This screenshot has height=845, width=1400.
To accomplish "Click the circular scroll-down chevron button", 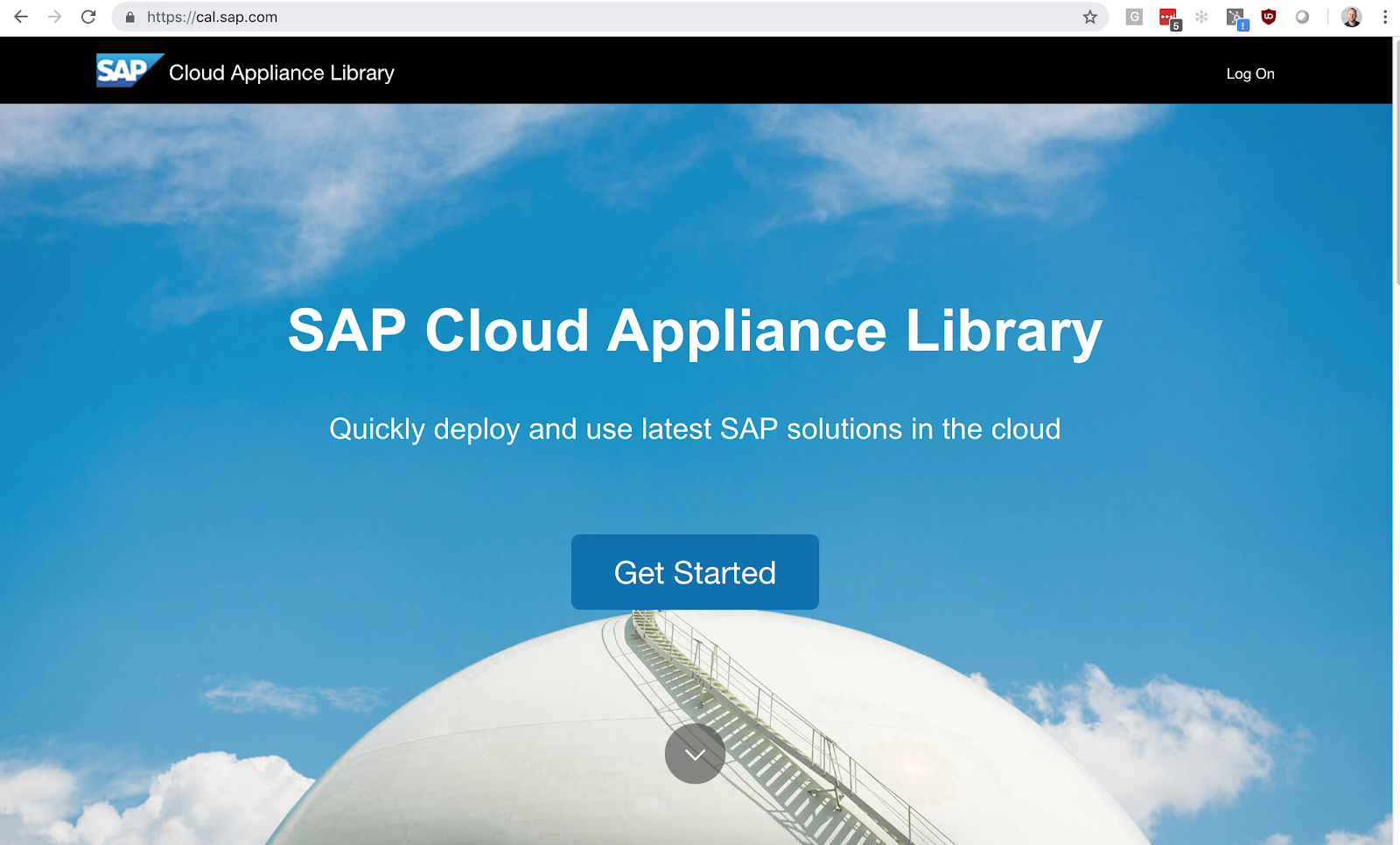I will coord(695,753).
